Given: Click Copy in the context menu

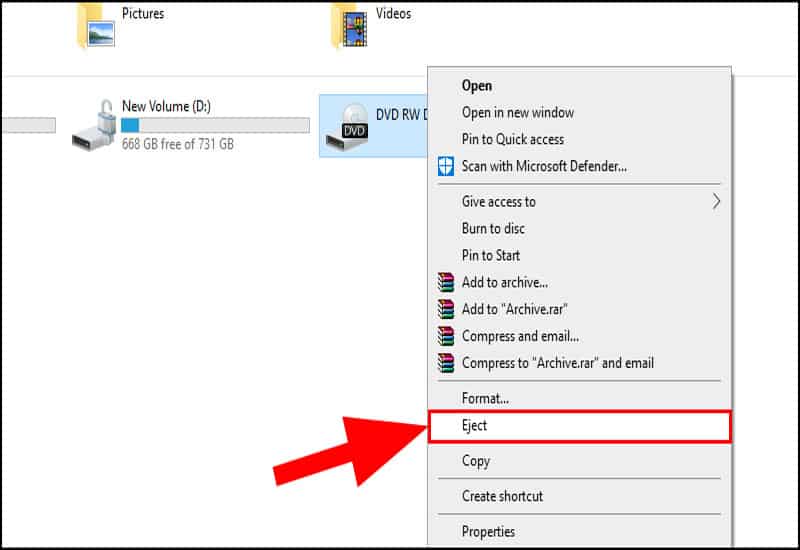Looking at the screenshot, I should [x=476, y=461].
